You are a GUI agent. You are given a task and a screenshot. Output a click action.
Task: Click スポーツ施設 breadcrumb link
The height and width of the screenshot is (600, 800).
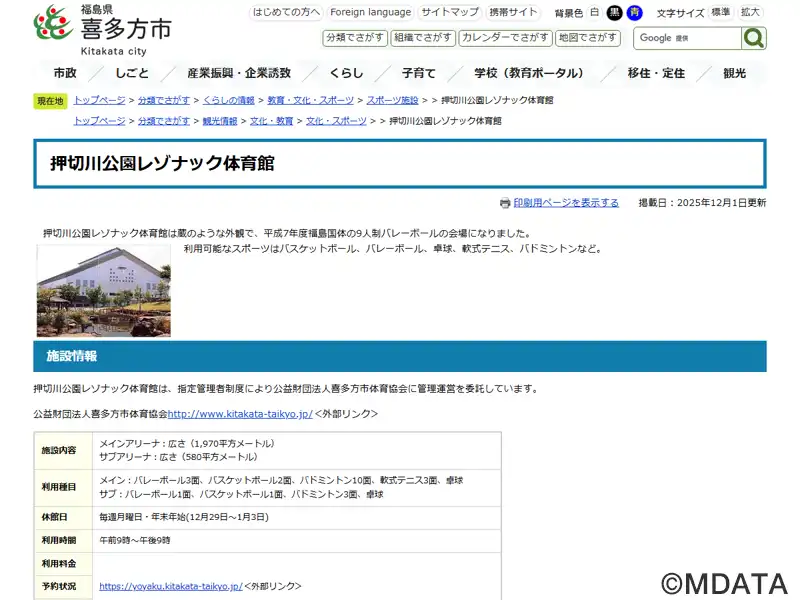pyautogui.click(x=392, y=101)
